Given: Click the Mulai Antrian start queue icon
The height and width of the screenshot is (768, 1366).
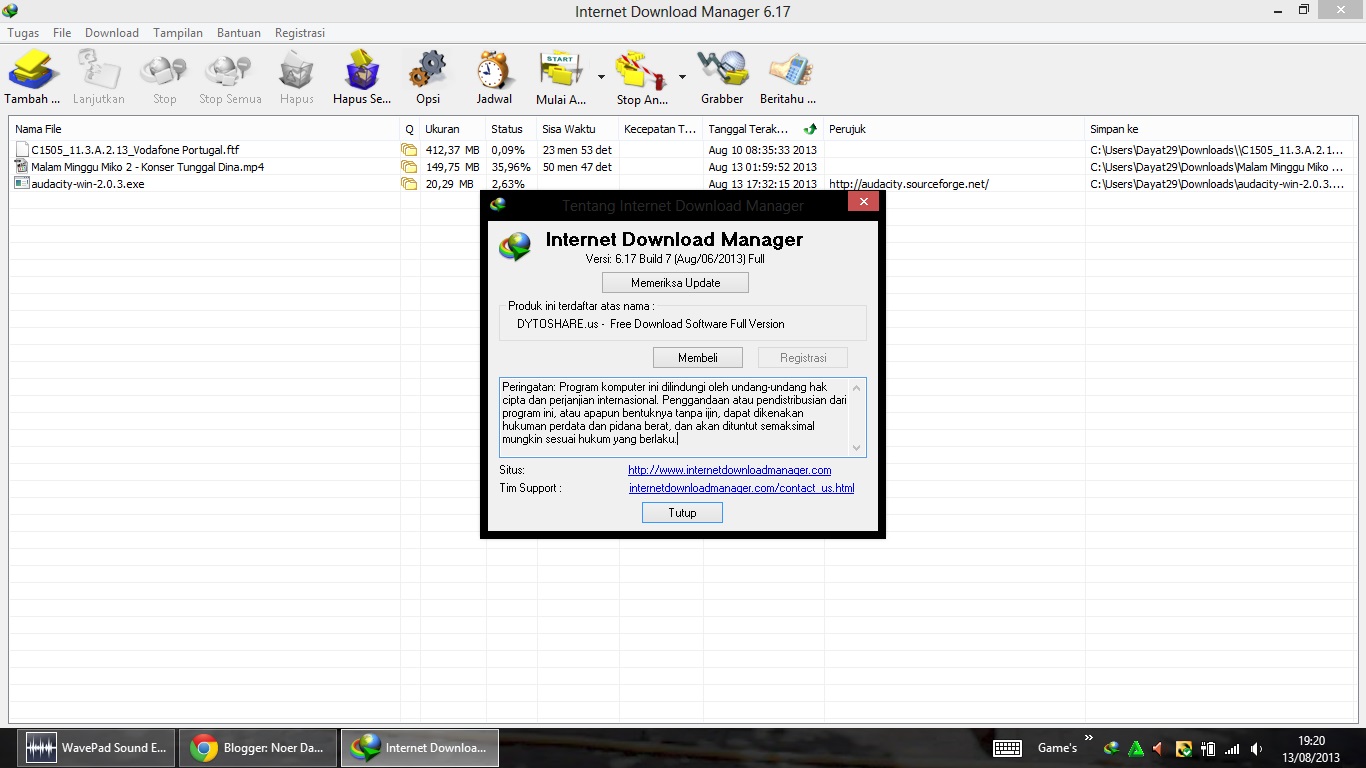Looking at the screenshot, I should [562, 71].
